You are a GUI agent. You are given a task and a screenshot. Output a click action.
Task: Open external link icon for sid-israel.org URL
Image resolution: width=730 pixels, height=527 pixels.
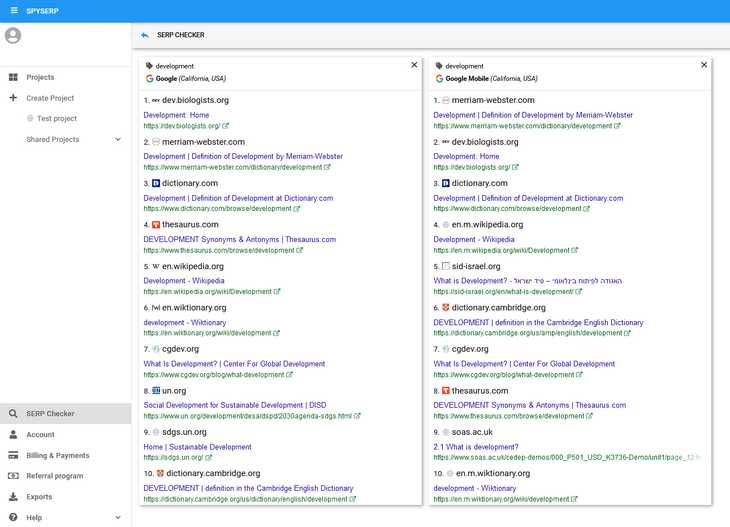tap(579, 291)
